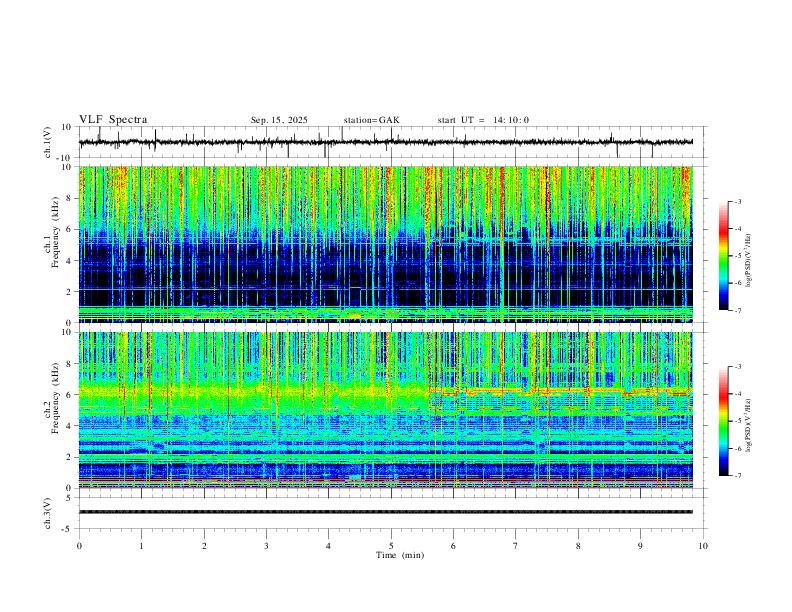Click the "-3" label on ch.1 color bar
The image size is (792, 612).
738,201
